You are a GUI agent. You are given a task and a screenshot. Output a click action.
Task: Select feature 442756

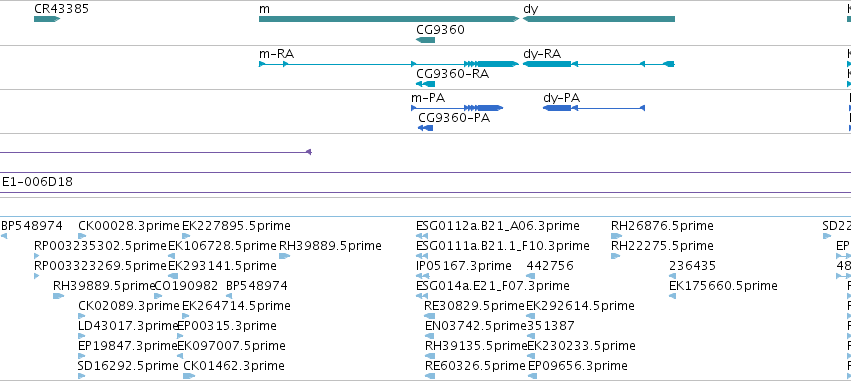click(550, 266)
